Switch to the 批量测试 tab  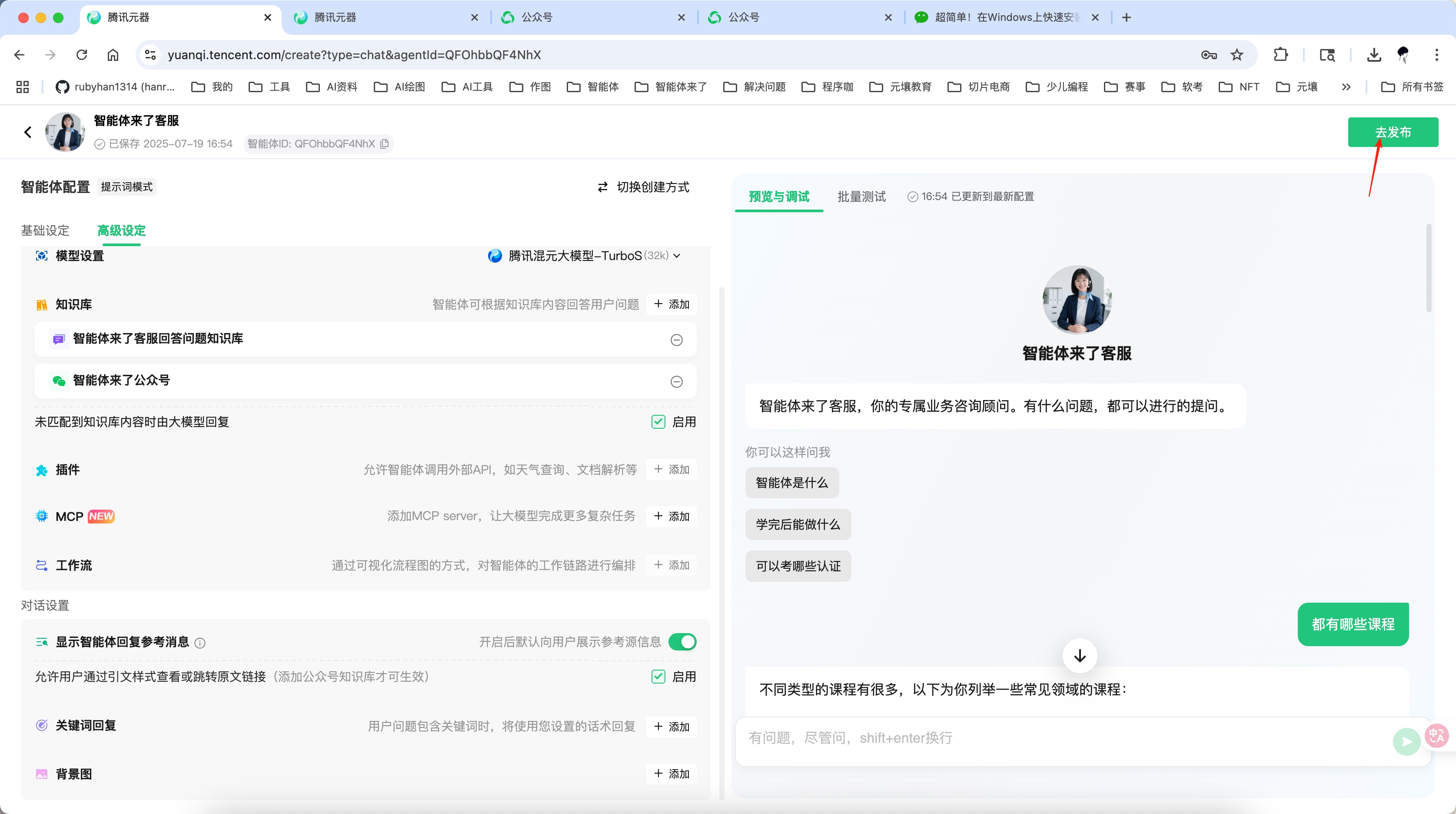coord(861,196)
